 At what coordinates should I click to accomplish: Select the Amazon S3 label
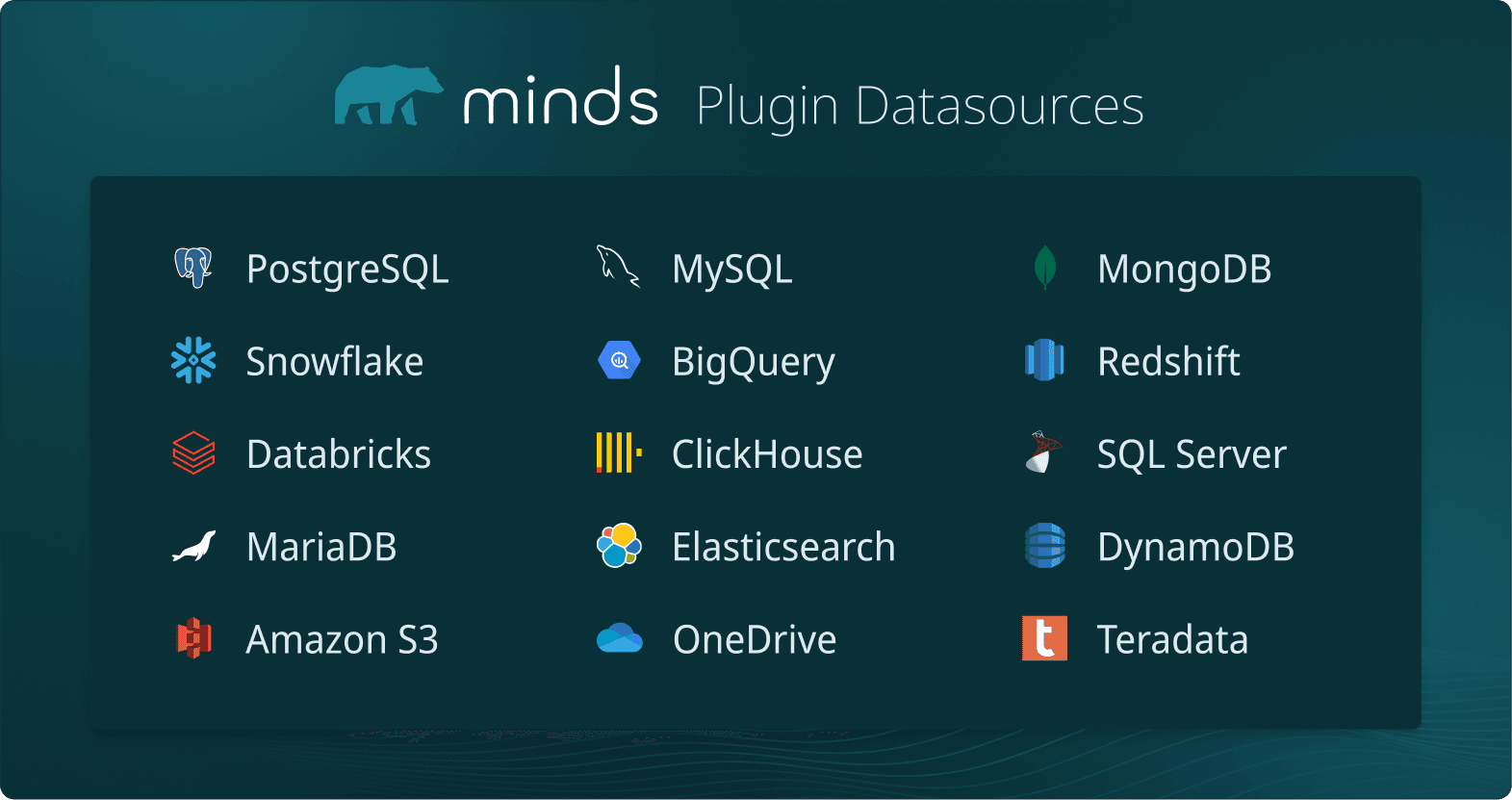(343, 639)
